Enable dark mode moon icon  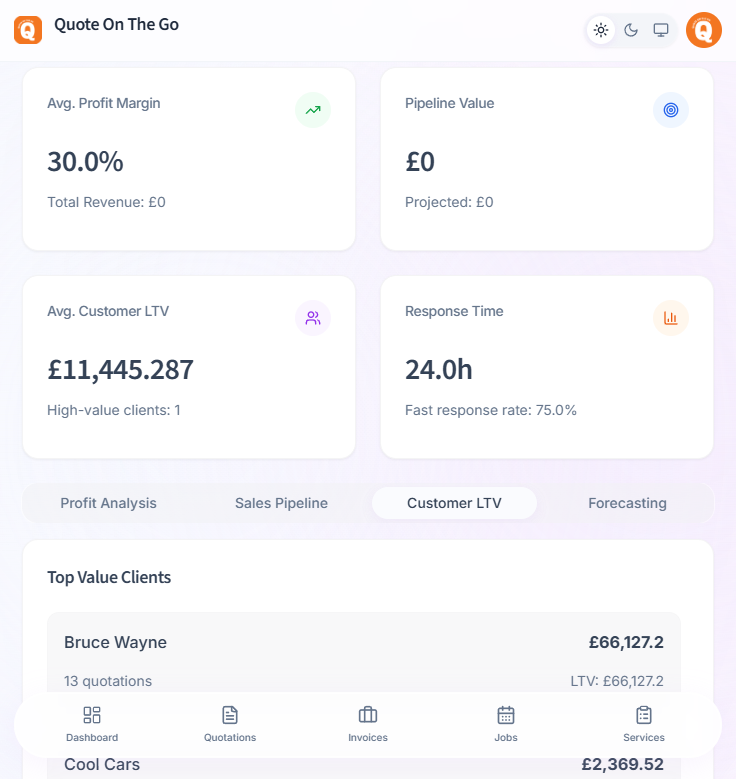(631, 30)
